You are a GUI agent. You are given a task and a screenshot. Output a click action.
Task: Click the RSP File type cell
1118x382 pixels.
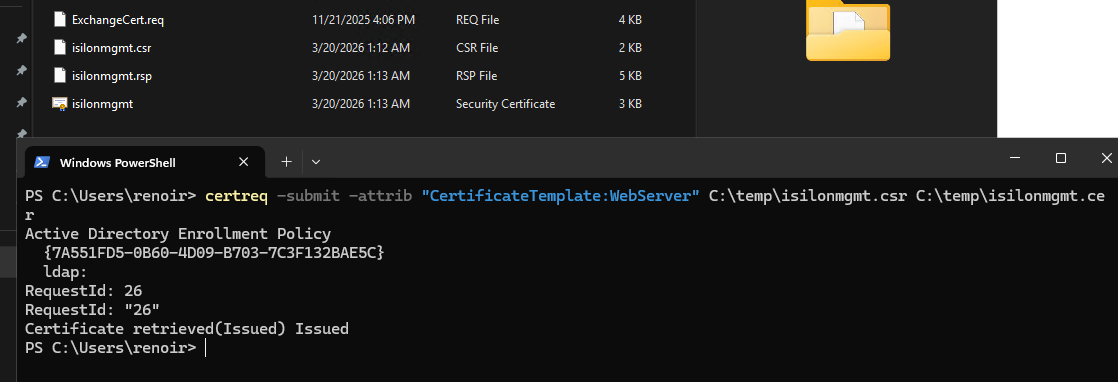476,76
